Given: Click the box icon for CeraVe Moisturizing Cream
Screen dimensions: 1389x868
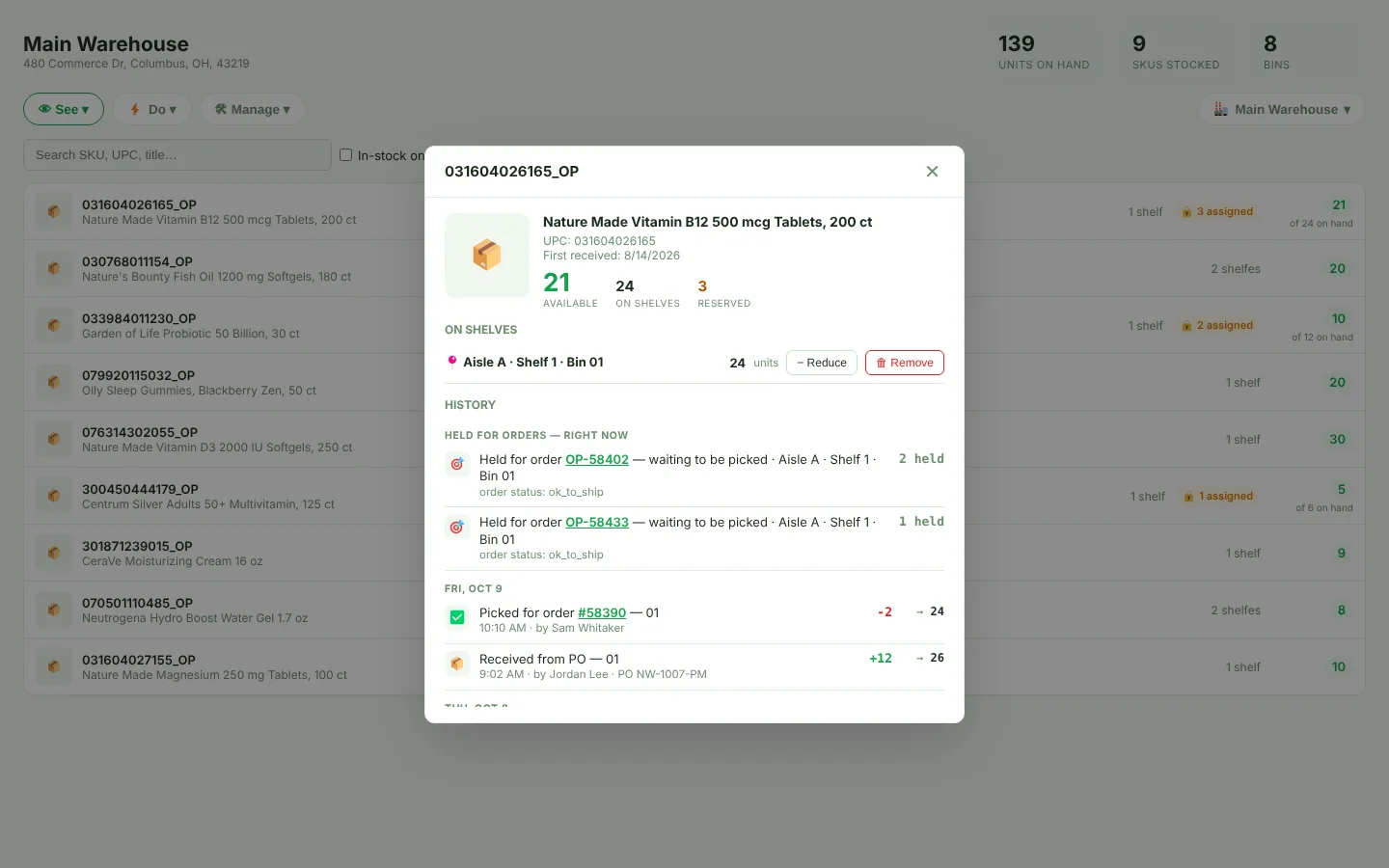Looking at the screenshot, I should tap(54, 553).
